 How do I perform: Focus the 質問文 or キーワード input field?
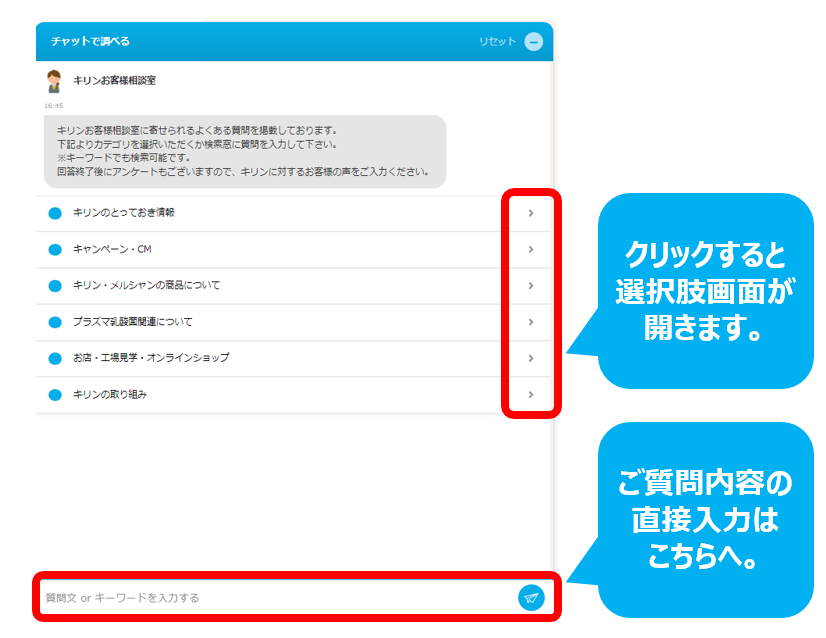pyautogui.click(x=270, y=598)
